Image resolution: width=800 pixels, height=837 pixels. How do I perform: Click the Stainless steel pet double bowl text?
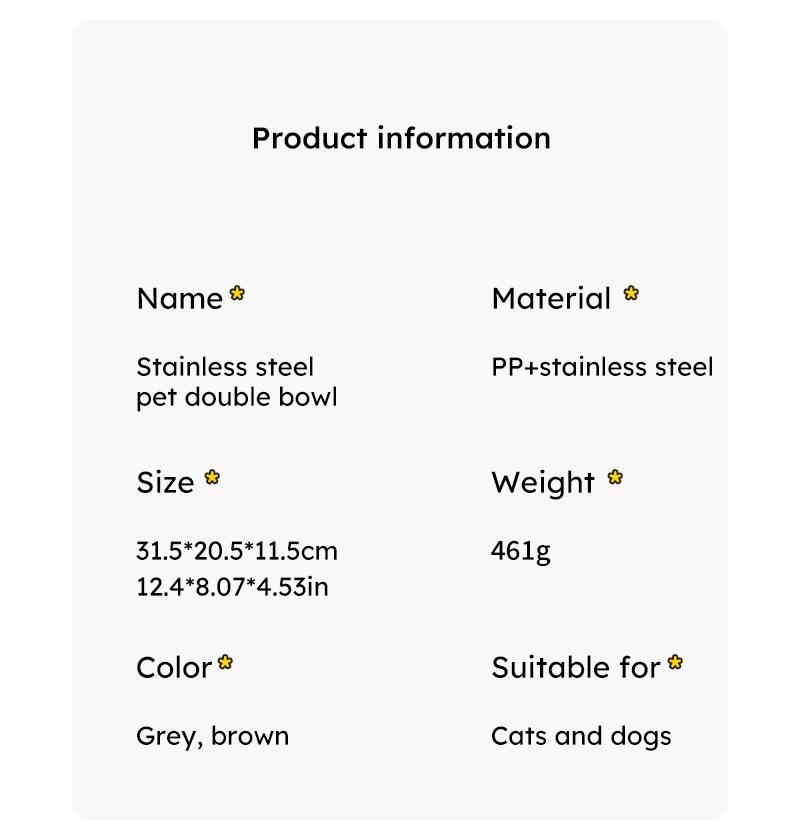click(x=236, y=382)
